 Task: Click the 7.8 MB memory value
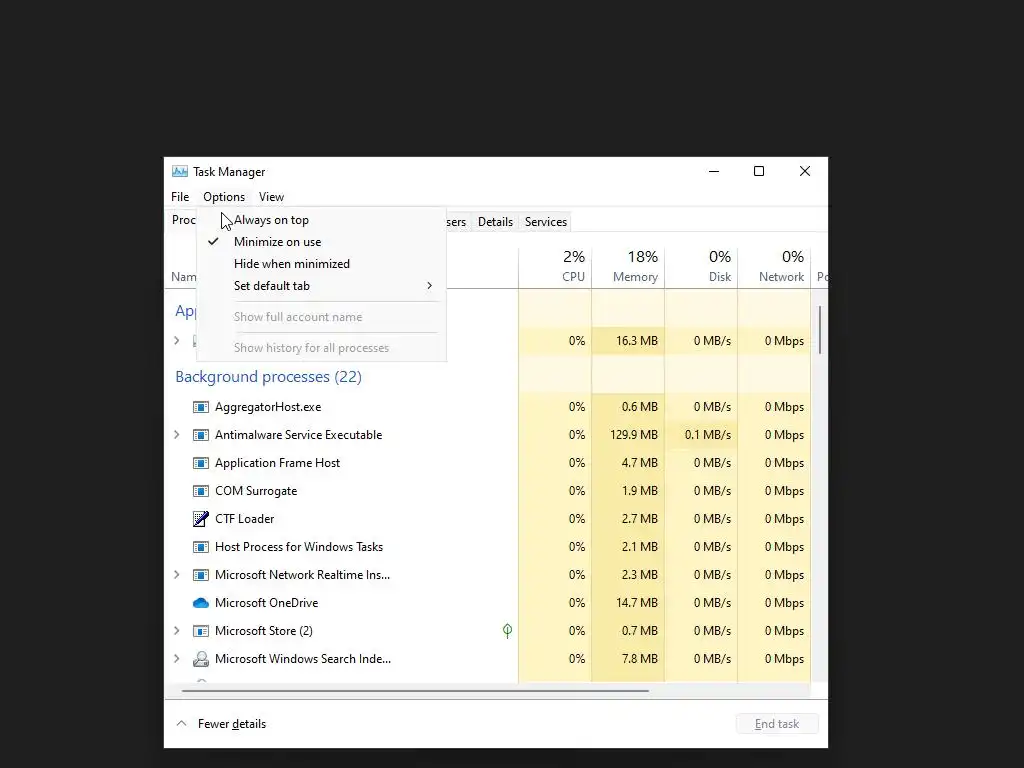point(639,659)
